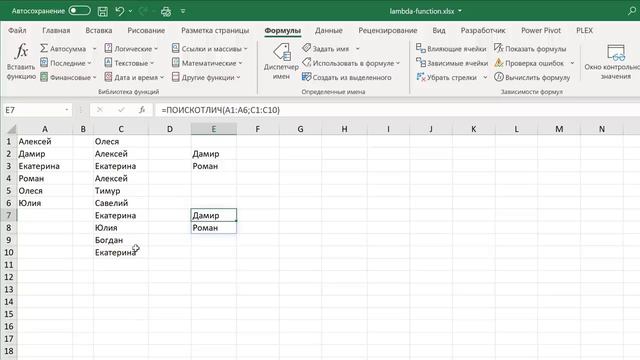The height and width of the screenshot is (360, 640).
Task: Open Окно контрольного значения watch window
Action: click(612, 61)
